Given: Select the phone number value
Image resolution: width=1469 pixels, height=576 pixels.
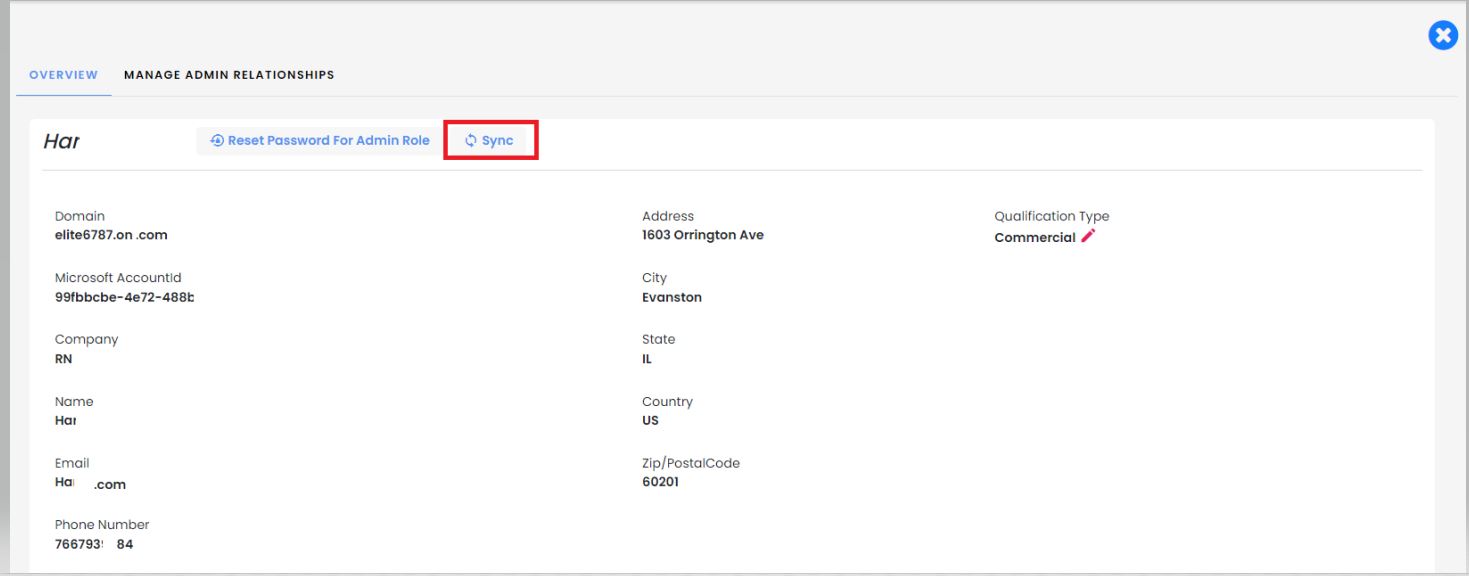Looking at the screenshot, I should 94,545.
